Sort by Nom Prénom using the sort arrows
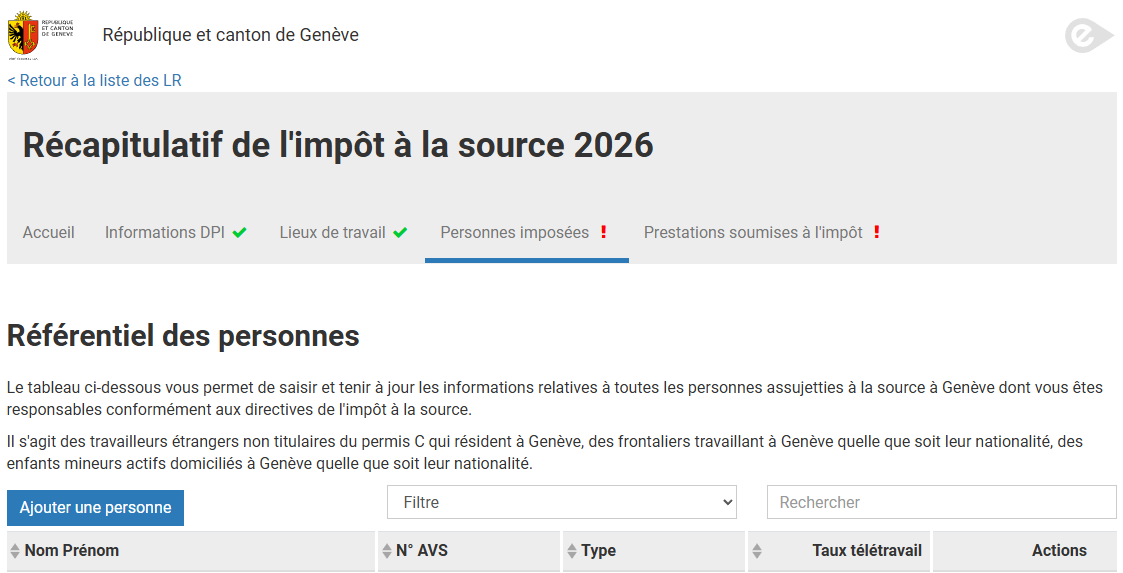The height and width of the screenshot is (573, 1123). (x=15, y=551)
